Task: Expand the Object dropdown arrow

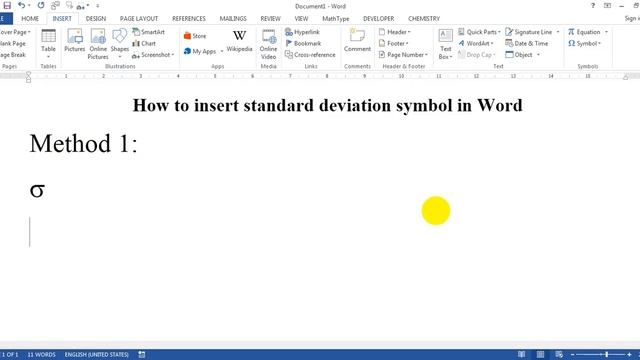Action: (538, 55)
